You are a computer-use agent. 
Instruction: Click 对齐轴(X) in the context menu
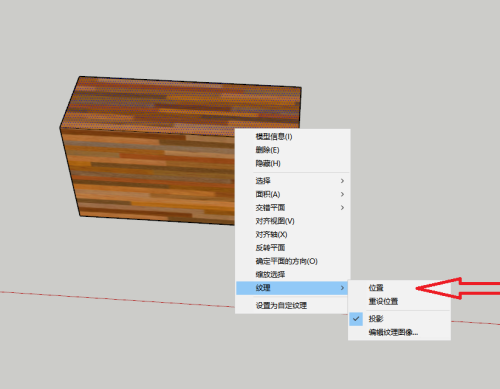[x=293, y=234]
